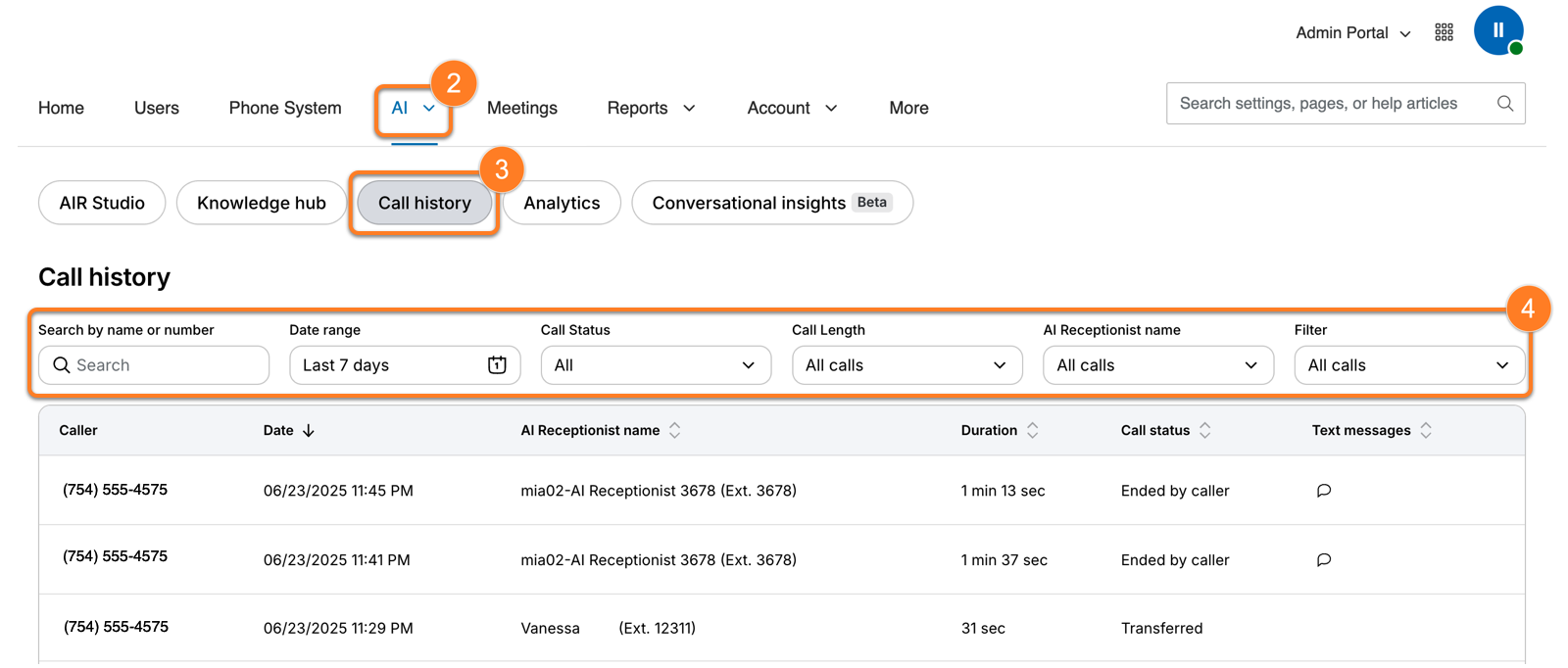Switch to the Analytics tab
This screenshot has width=1568, height=668.
tap(562, 203)
